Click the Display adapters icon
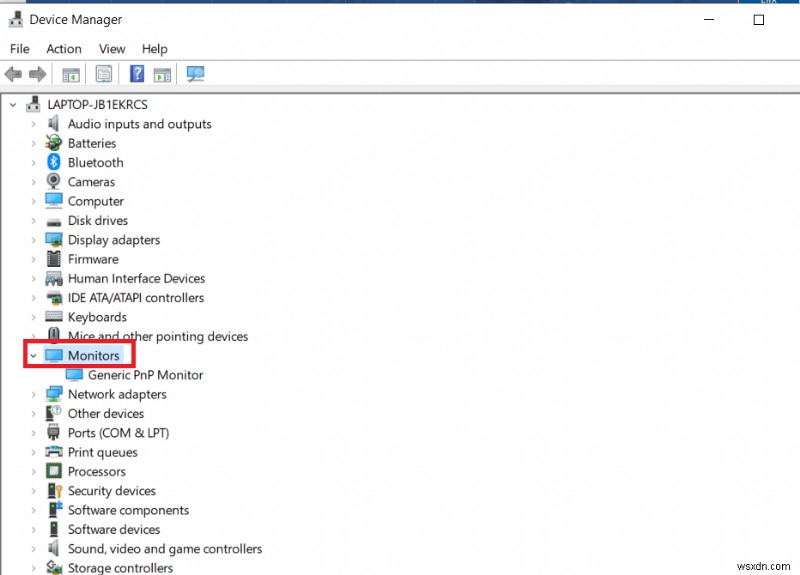This screenshot has width=800, height=575. tap(54, 240)
